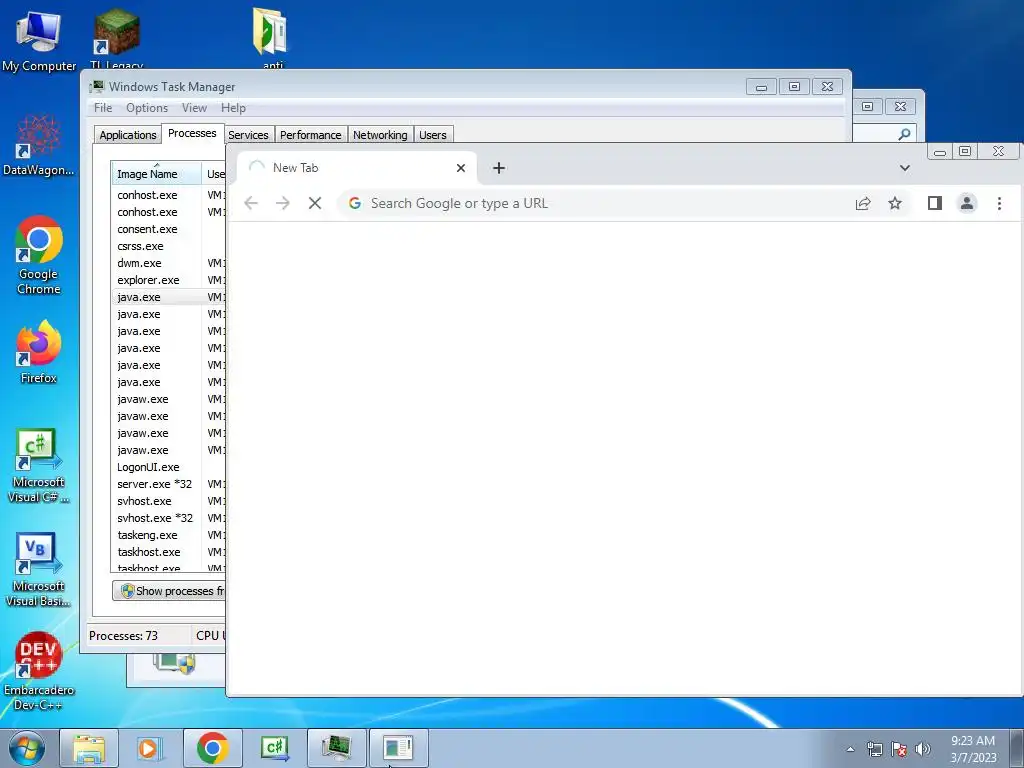Toggle Chrome's side panel
Image resolution: width=1024 pixels, height=768 pixels.
935,203
